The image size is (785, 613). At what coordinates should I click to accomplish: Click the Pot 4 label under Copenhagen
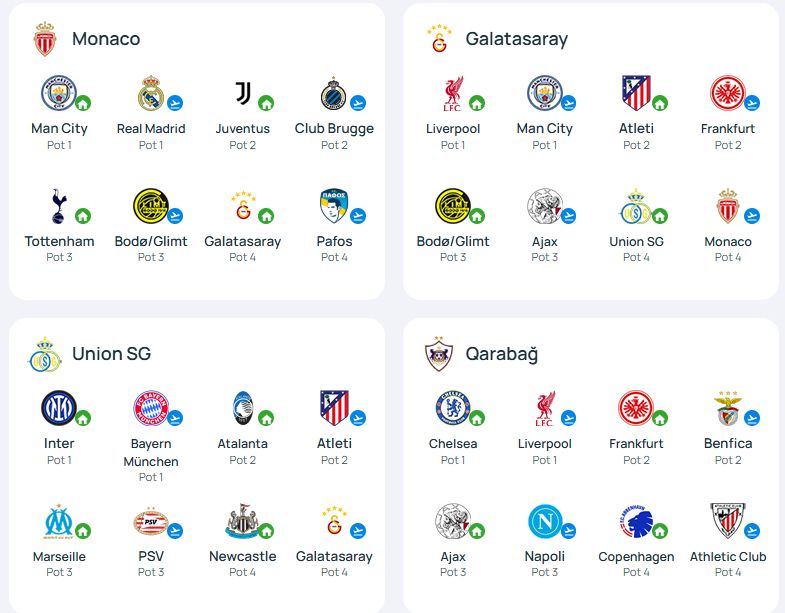pyautogui.click(x=637, y=572)
